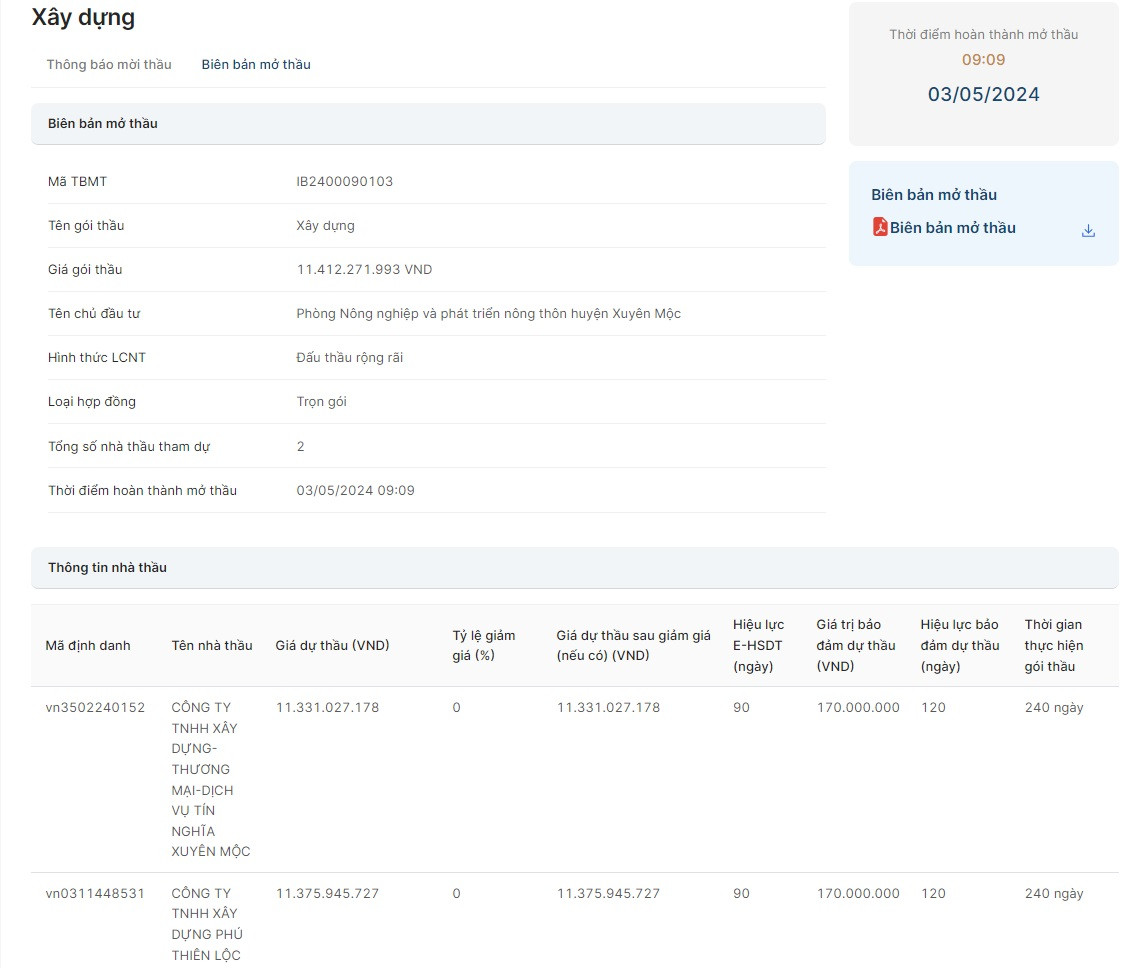The height and width of the screenshot is (968, 1148).
Task: Click the Giá trị bảo đảm dự thầu header
Action: pos(855,645)
